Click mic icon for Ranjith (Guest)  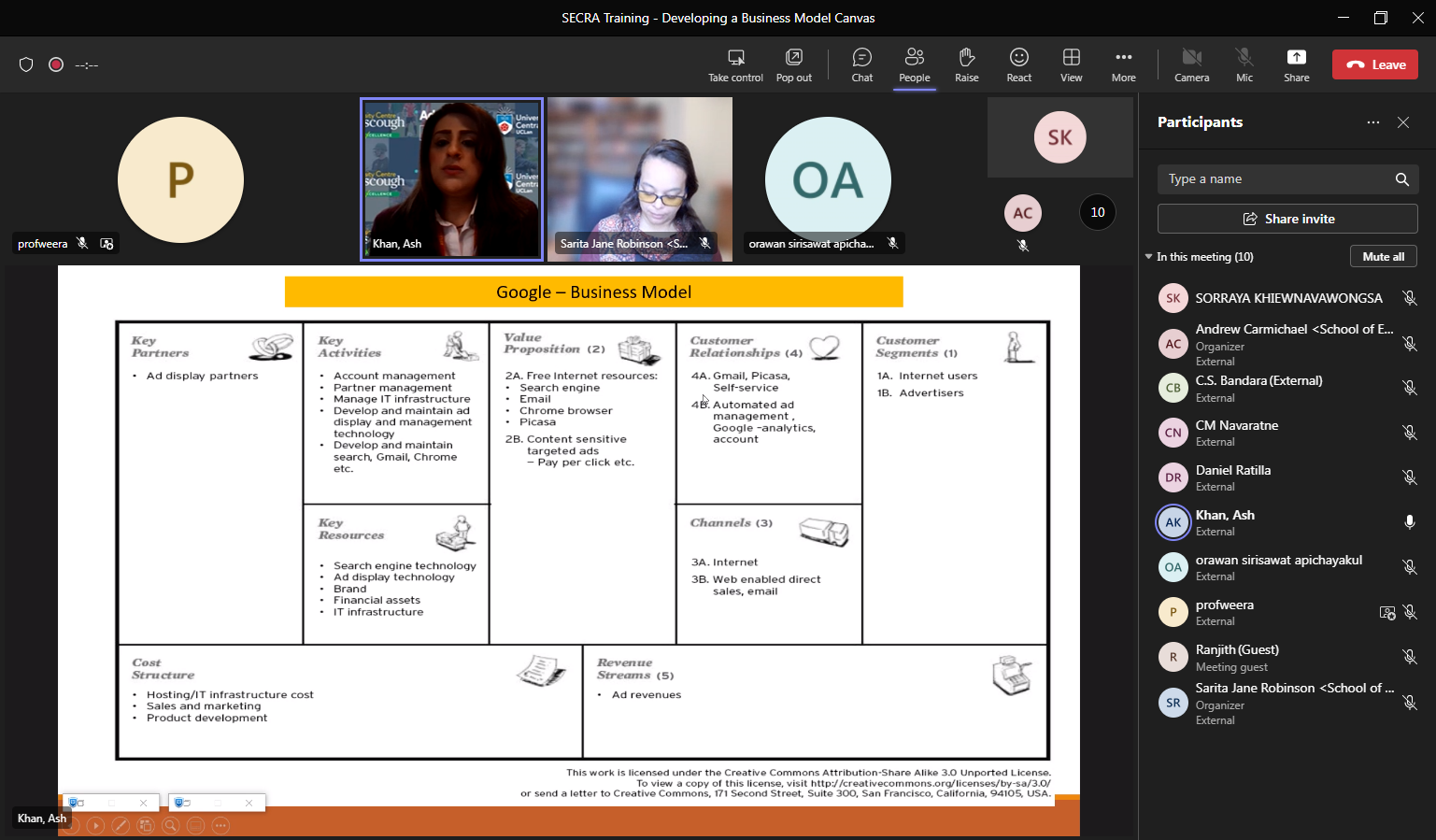(x=1410, y=657)
